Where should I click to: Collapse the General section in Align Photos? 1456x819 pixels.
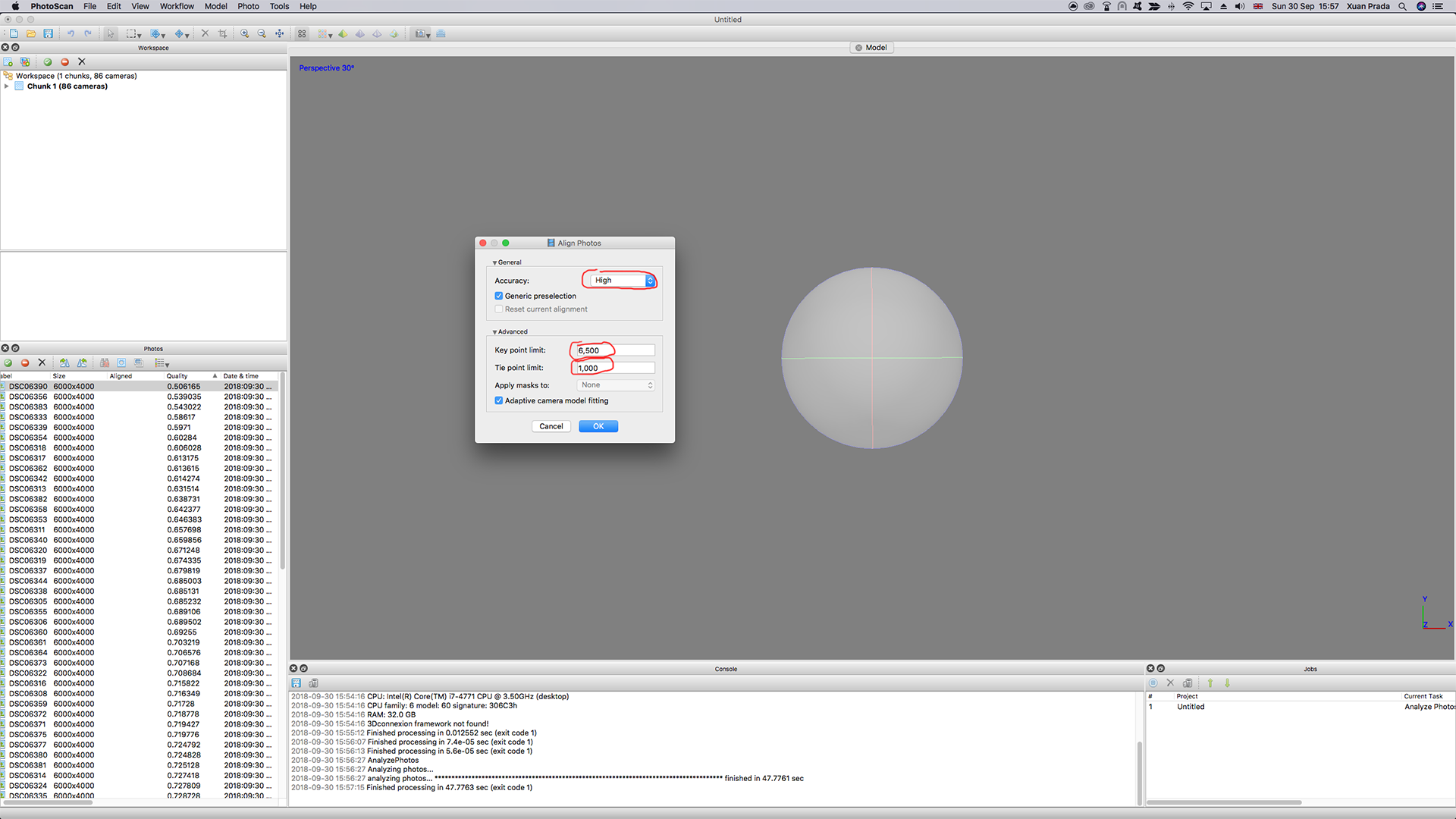[495, 262]
